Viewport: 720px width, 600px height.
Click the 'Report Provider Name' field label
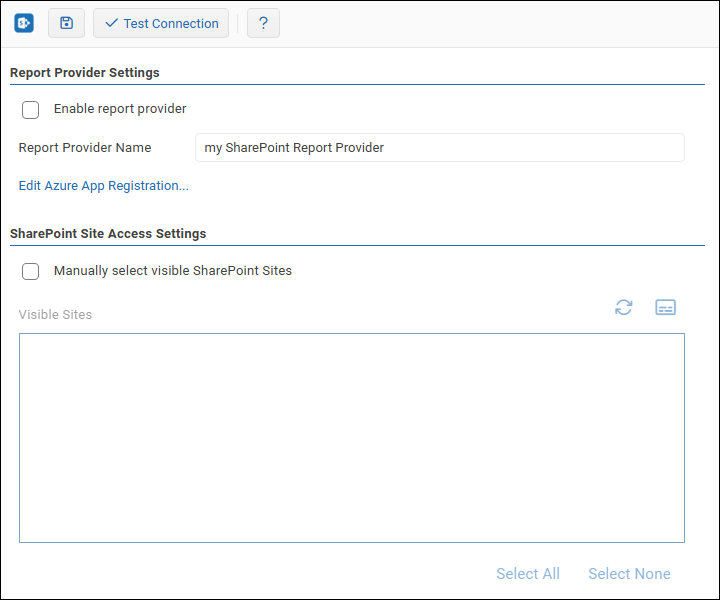click(x=85, y=148)
